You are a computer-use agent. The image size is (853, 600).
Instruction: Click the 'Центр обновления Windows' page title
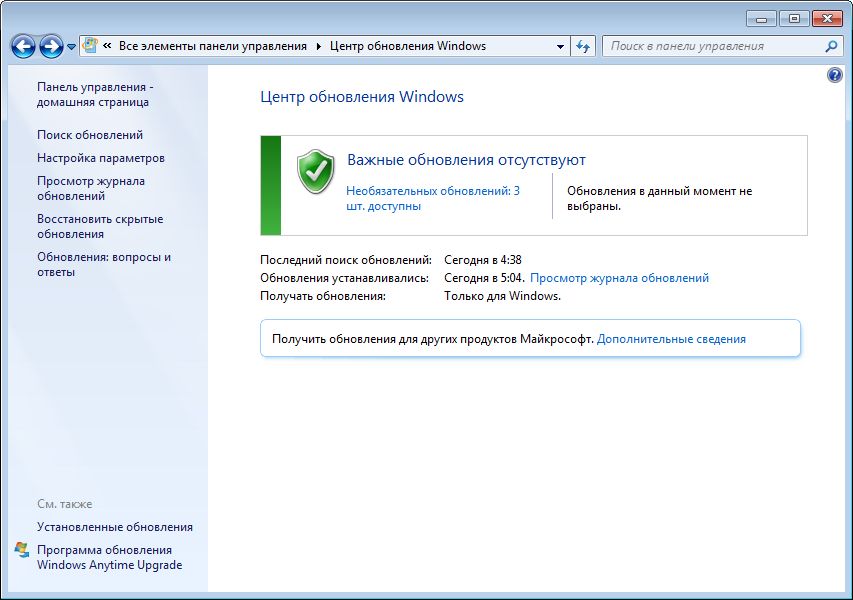click(362, 97)
